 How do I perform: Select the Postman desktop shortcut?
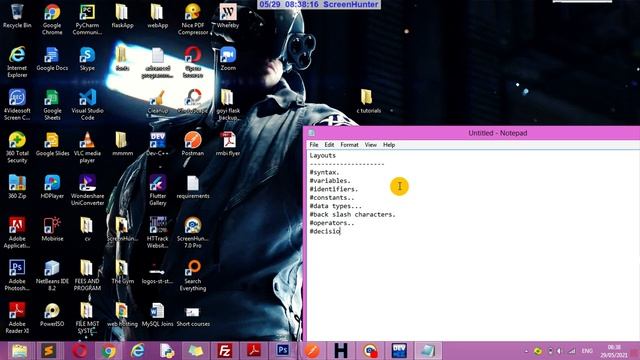pos(193,144)
